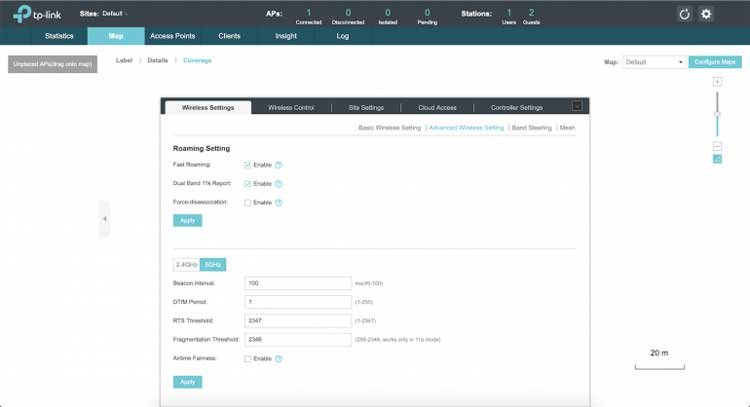
Task: Open the Map selection dropdown
Action: pos(654,62)
